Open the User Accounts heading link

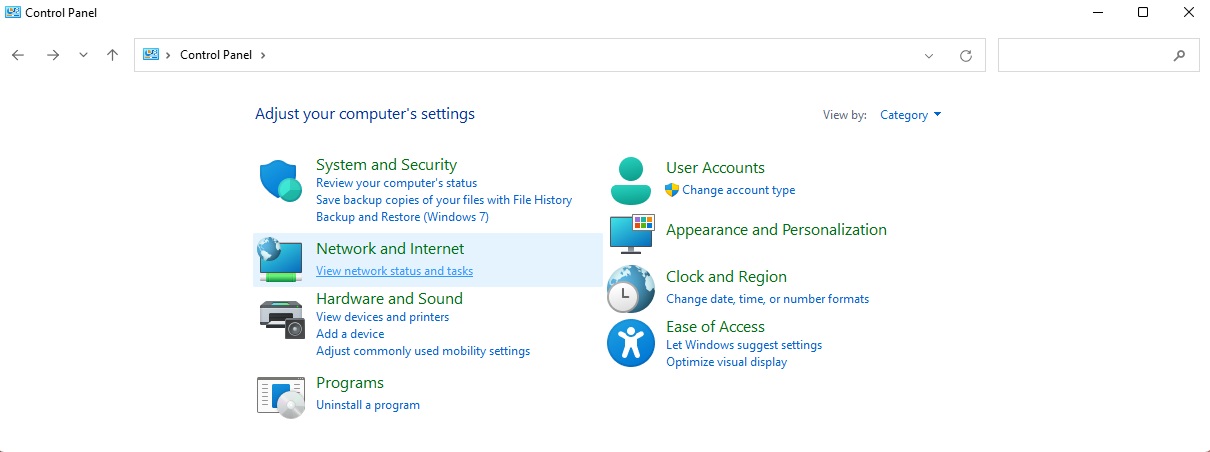click(715, 168)
